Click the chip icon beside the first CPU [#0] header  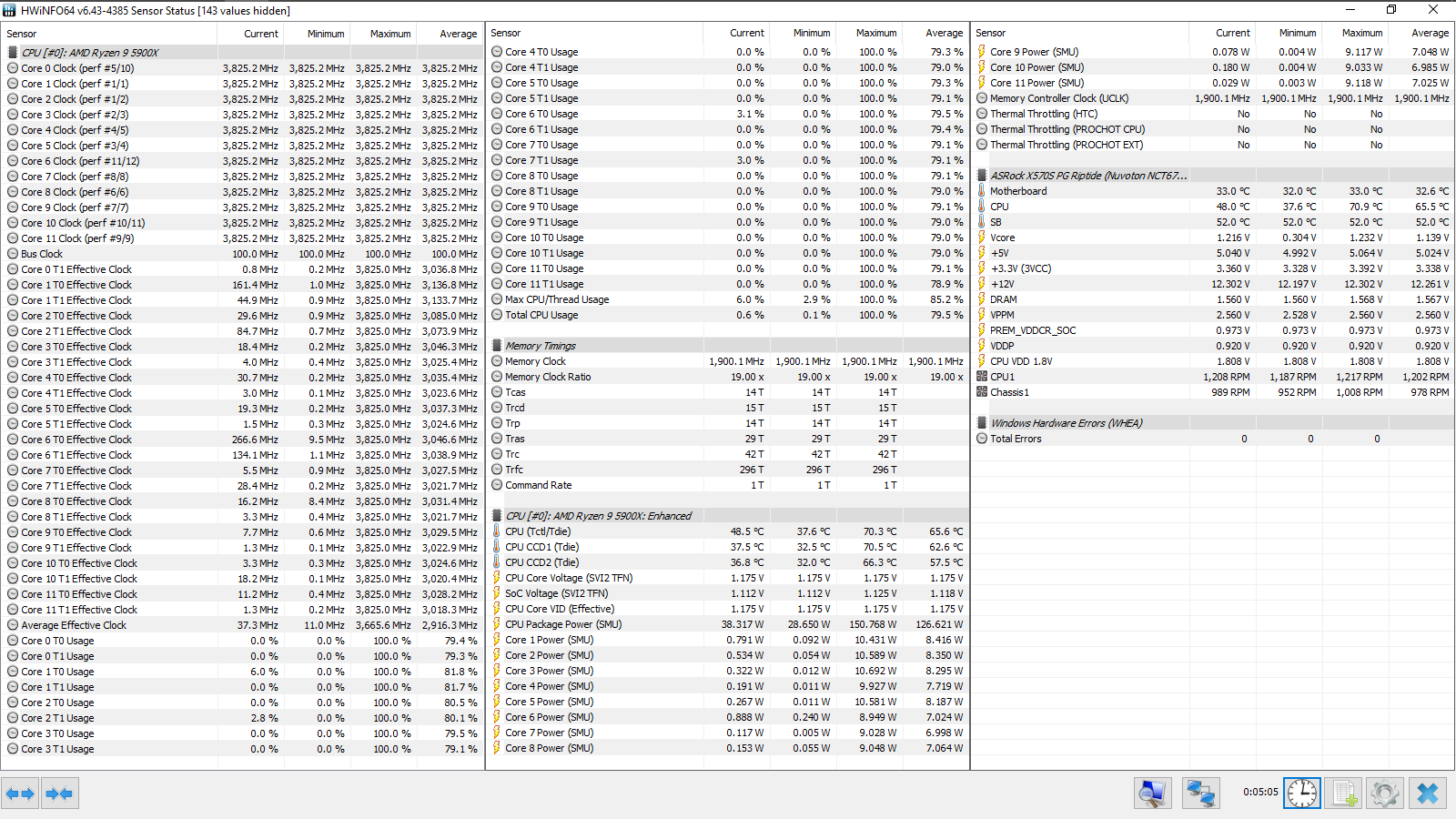[x=13, y=53]
